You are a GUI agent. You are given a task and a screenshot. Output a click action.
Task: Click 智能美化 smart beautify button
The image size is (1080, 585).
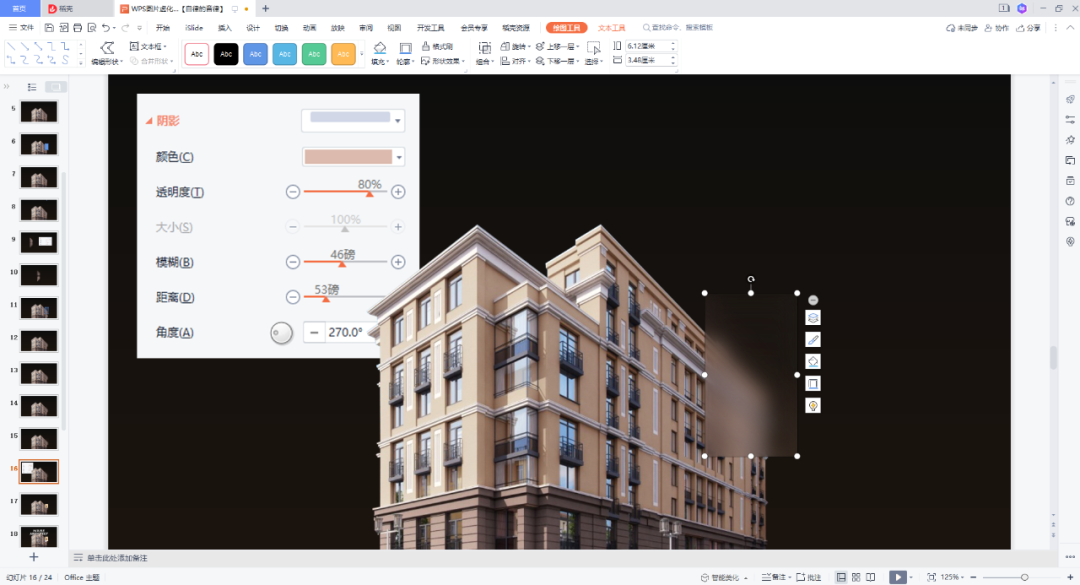(724, 577)
